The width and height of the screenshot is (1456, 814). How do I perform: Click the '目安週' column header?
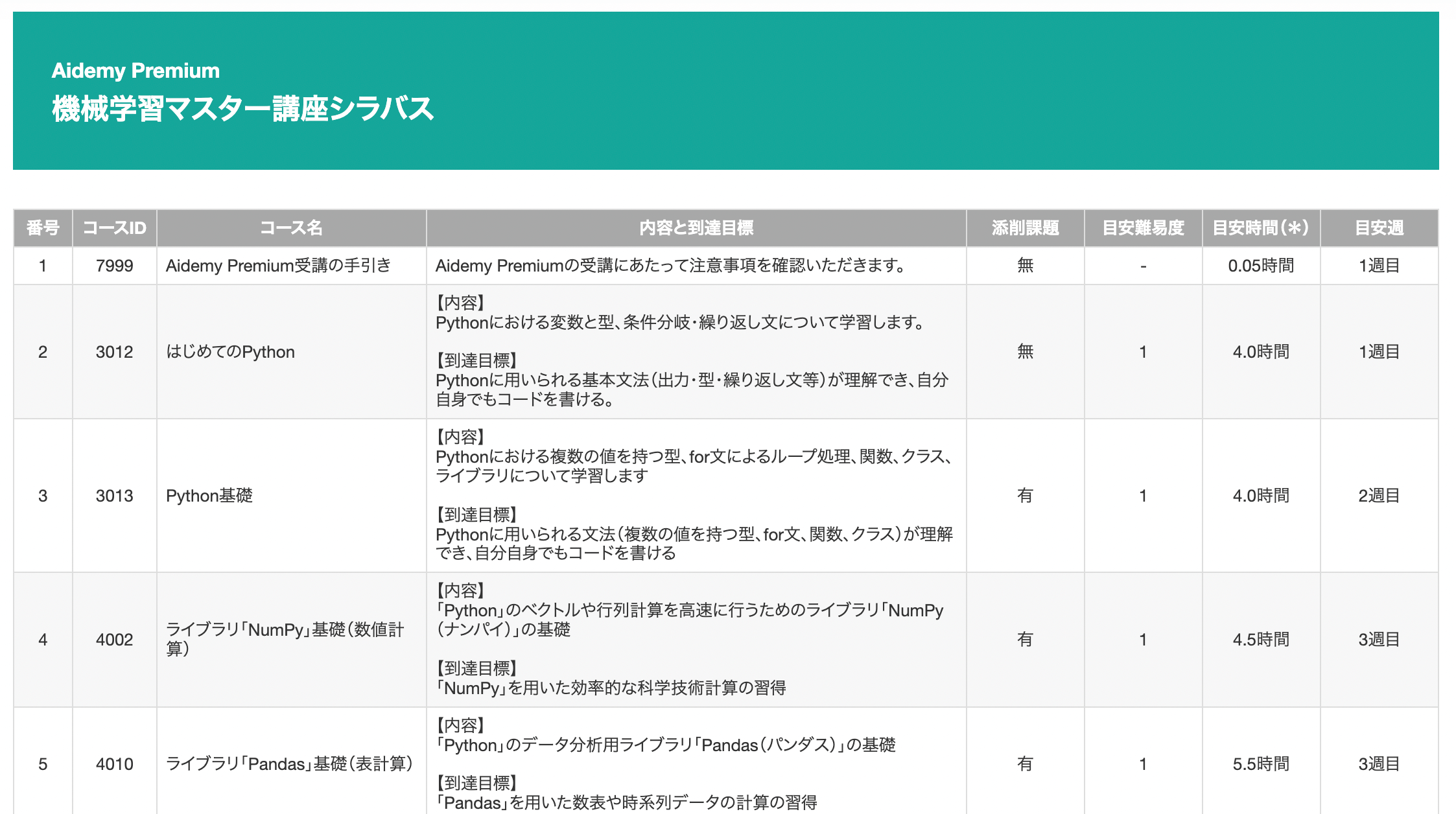point(1379,228)
